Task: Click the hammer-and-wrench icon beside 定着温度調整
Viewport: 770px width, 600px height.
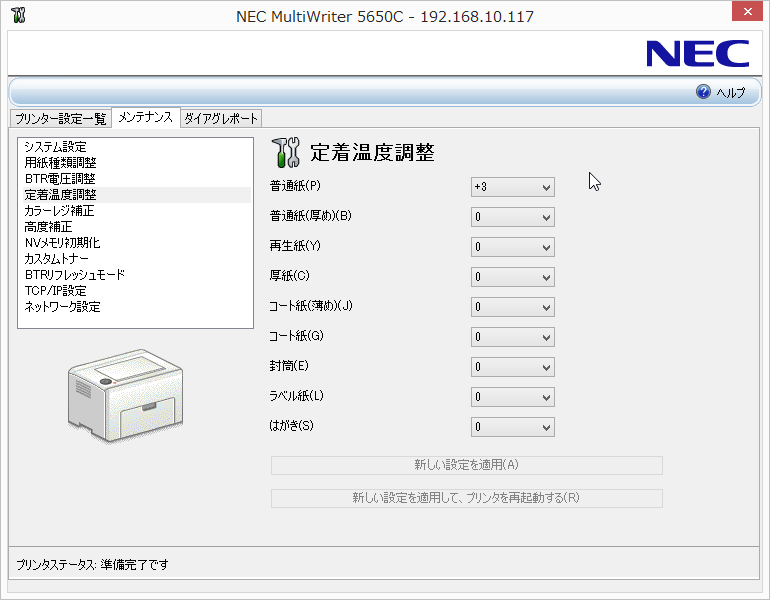Action: 285,152
